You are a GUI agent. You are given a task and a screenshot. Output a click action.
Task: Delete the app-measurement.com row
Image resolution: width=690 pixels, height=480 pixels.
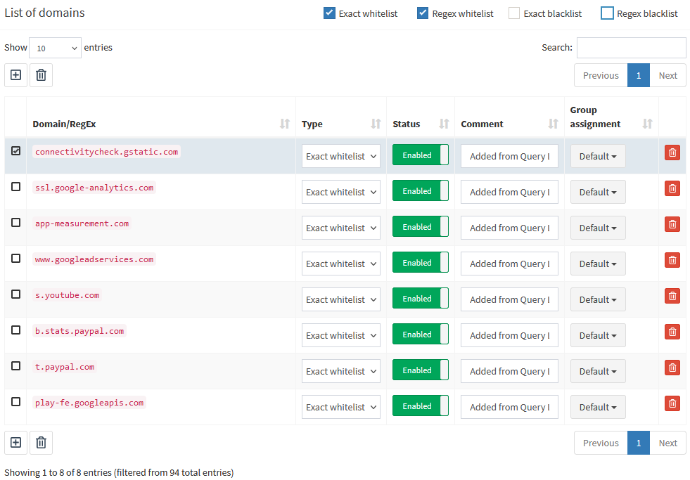click(x=672, y=225)
